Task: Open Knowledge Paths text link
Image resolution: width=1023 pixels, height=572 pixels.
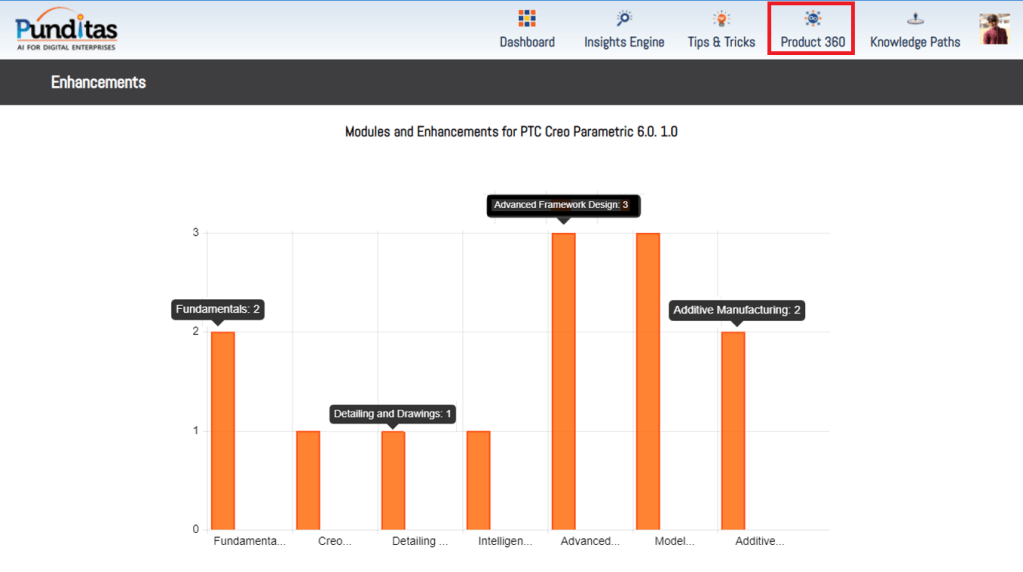Action: (915, 42)
